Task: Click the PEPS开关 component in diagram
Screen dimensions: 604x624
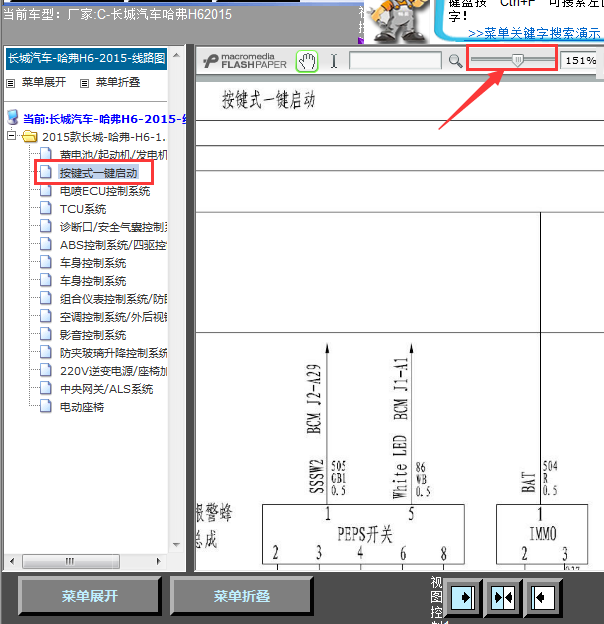Action: pyautogui.click(x=363, y=534)
